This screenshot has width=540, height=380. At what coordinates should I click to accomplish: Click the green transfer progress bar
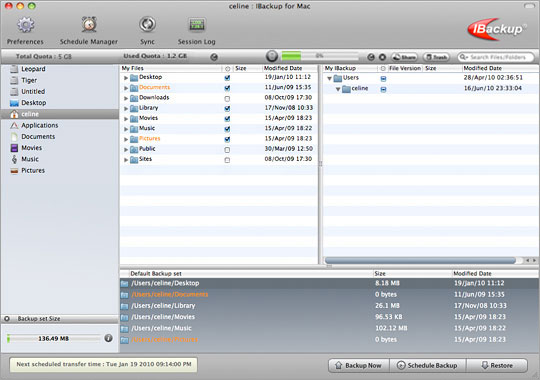pyautogui.click(x=320, y=55)
